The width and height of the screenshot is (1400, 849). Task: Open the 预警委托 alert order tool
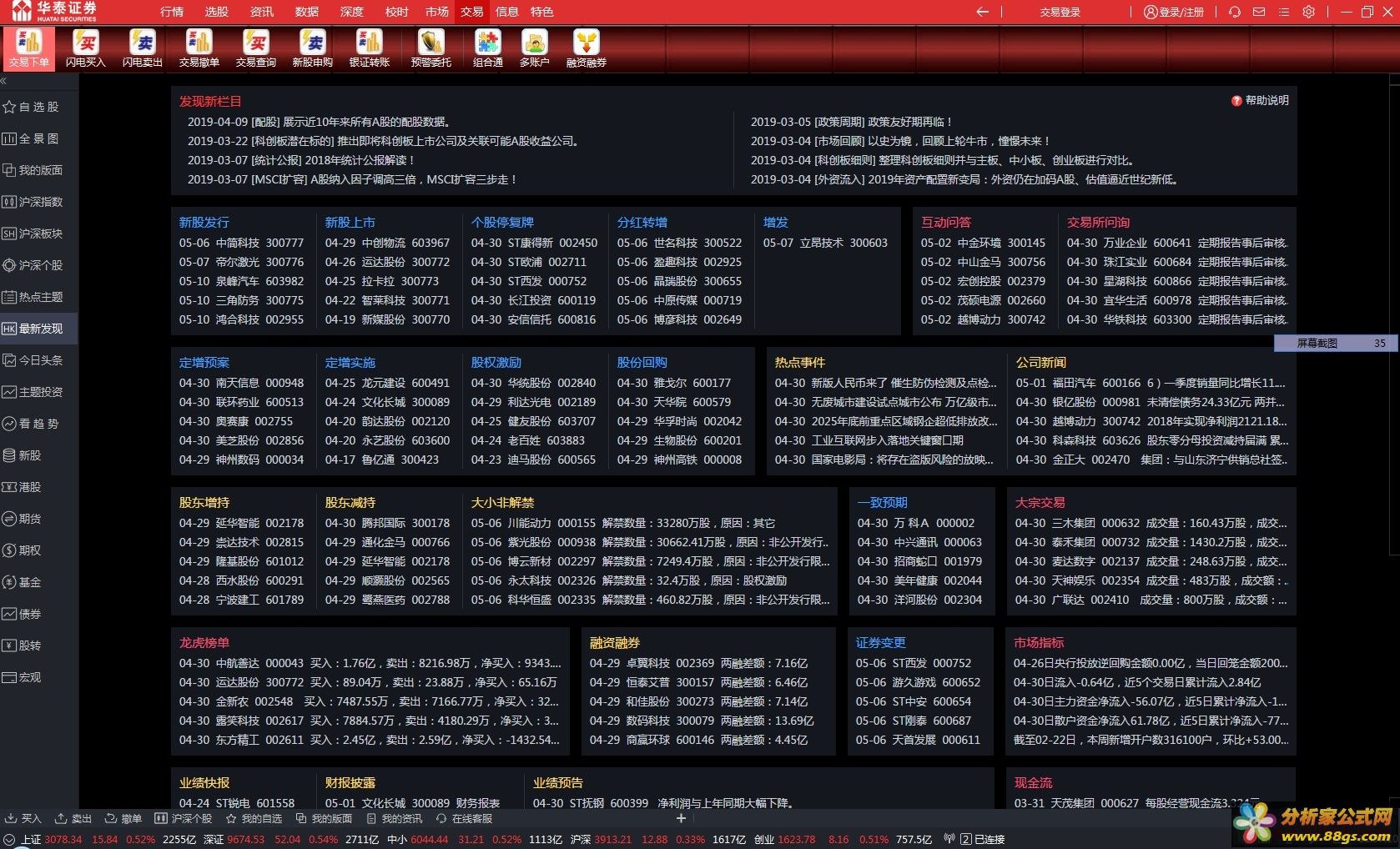click(x=431, y=48)
